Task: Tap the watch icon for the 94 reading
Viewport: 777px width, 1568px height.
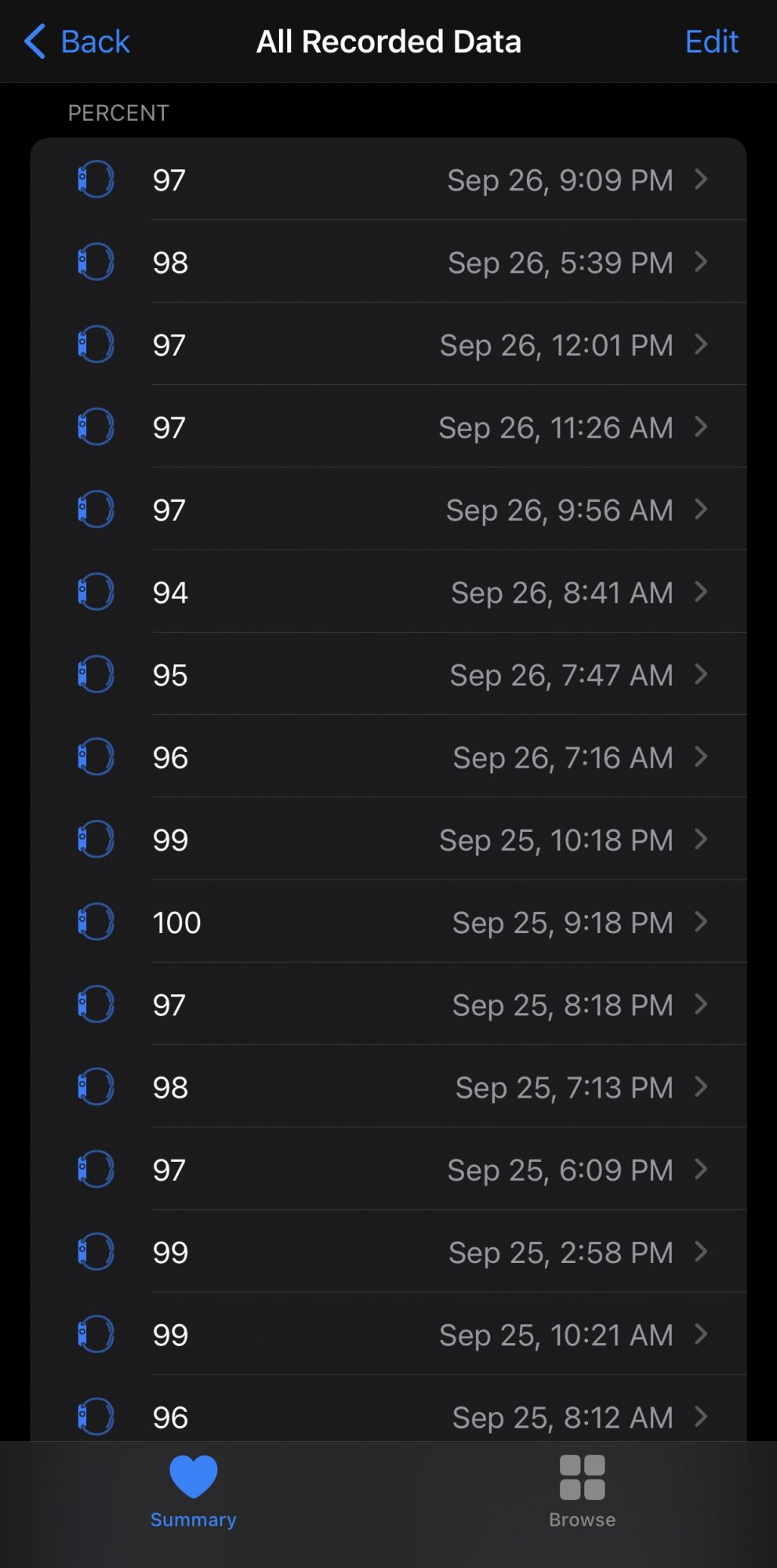Action: [96, 592]
